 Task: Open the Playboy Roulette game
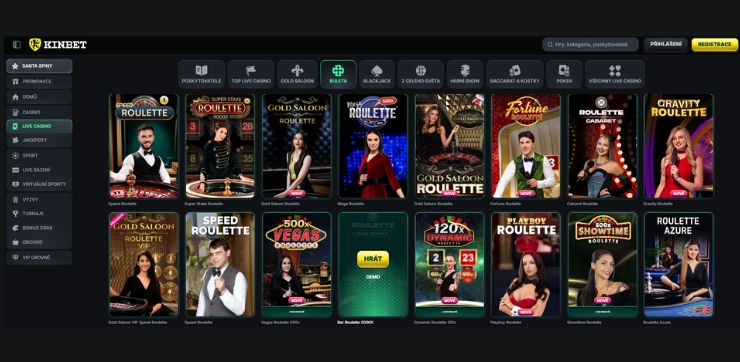(x=526, y=264)
